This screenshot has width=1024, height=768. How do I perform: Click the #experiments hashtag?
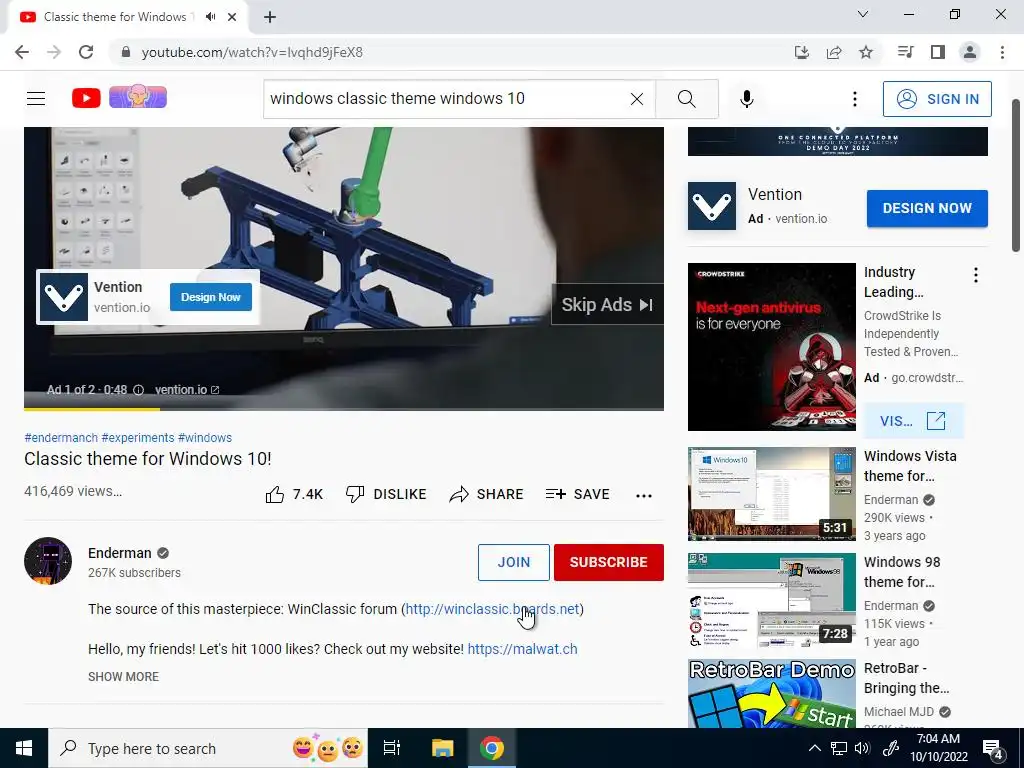(138, 438)
